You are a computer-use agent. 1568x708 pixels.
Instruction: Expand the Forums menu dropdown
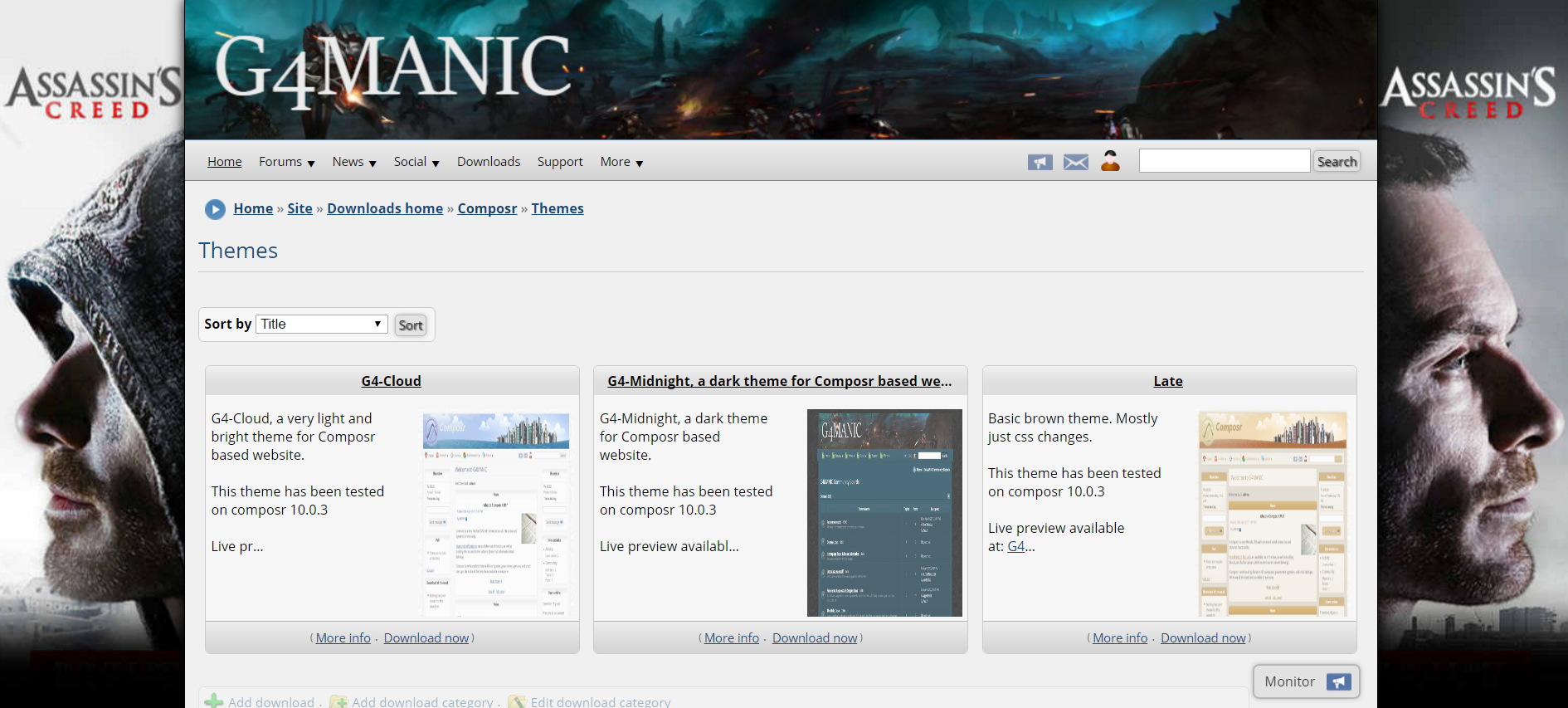point(286,162)
